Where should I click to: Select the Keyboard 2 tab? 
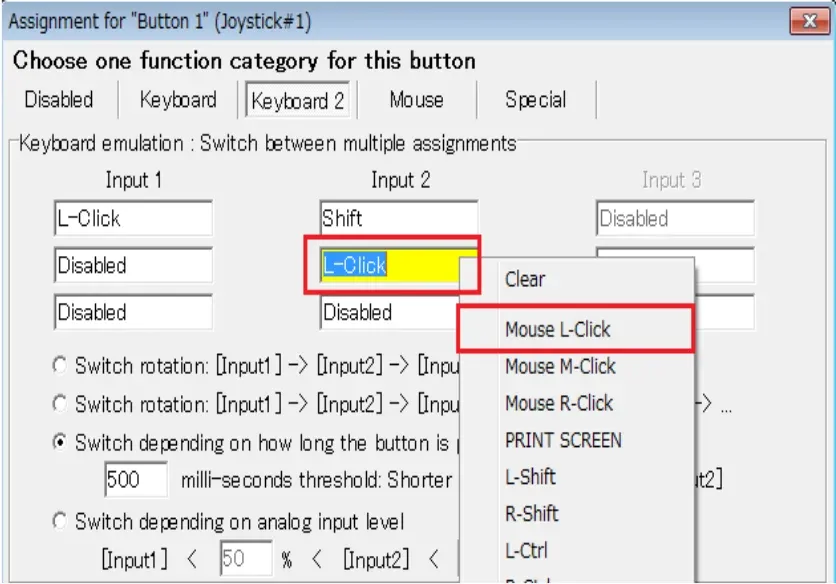298,100
